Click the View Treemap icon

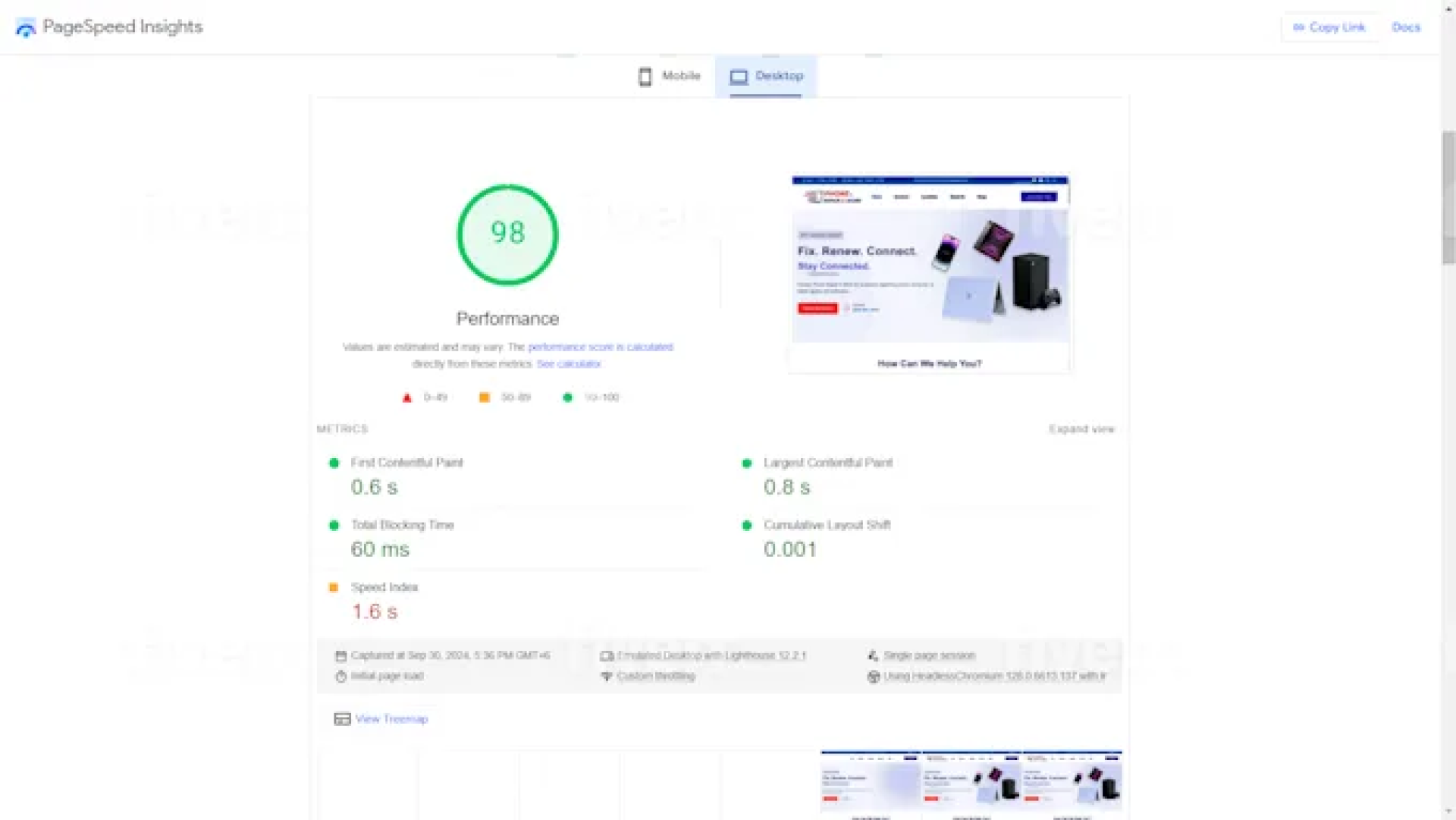click(x=342, y=719)
